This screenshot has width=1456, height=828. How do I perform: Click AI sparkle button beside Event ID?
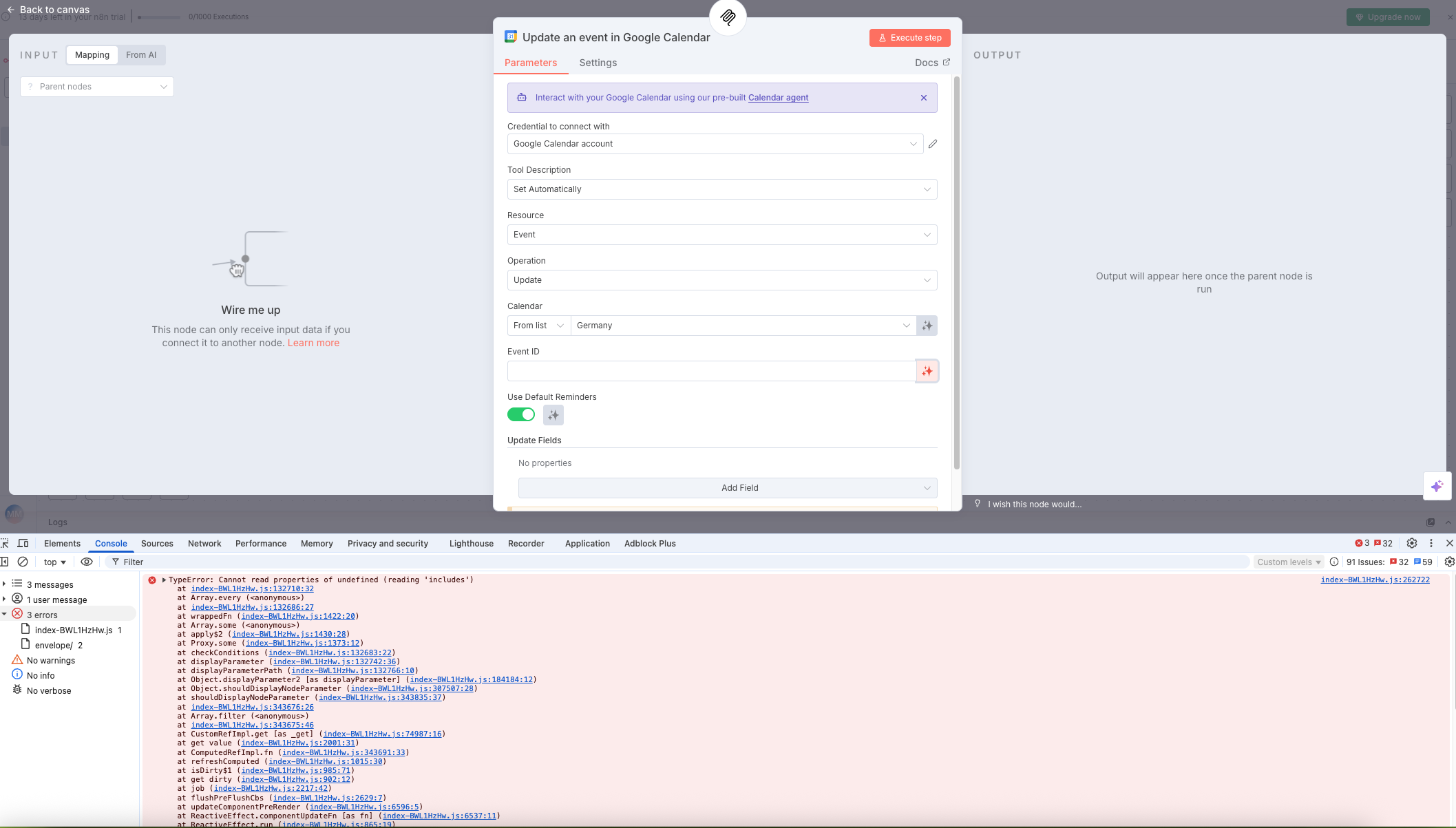coord(927,371)
